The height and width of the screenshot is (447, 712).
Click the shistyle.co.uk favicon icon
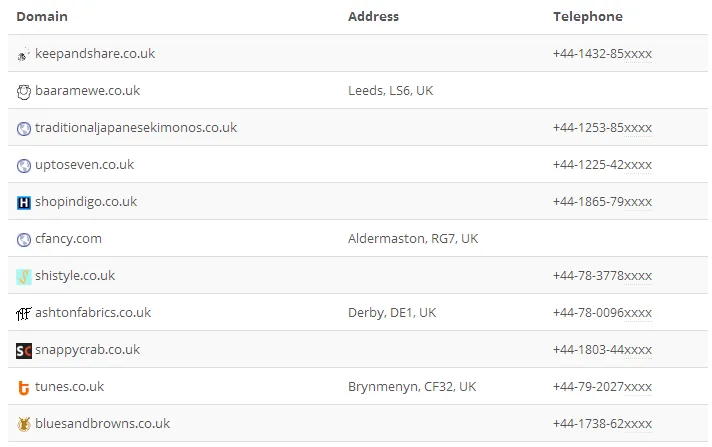coord(24,276)
